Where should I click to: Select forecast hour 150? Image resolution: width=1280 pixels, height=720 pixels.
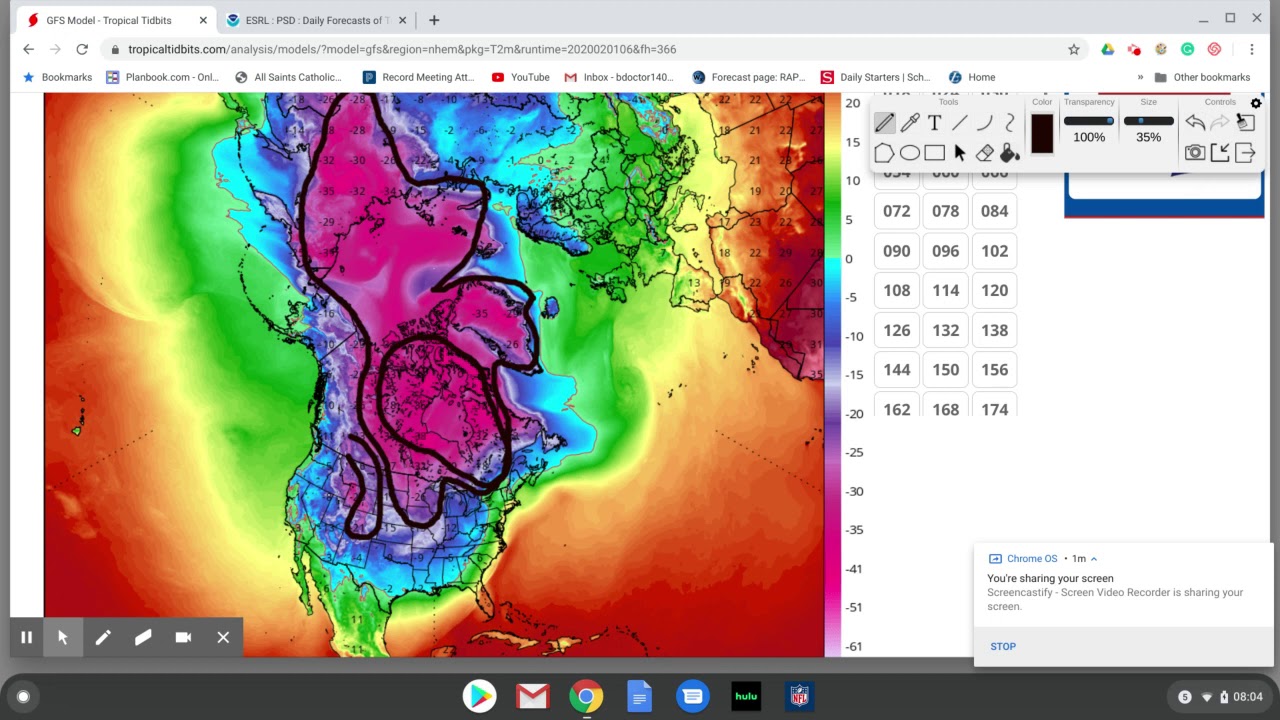point(946,370)
